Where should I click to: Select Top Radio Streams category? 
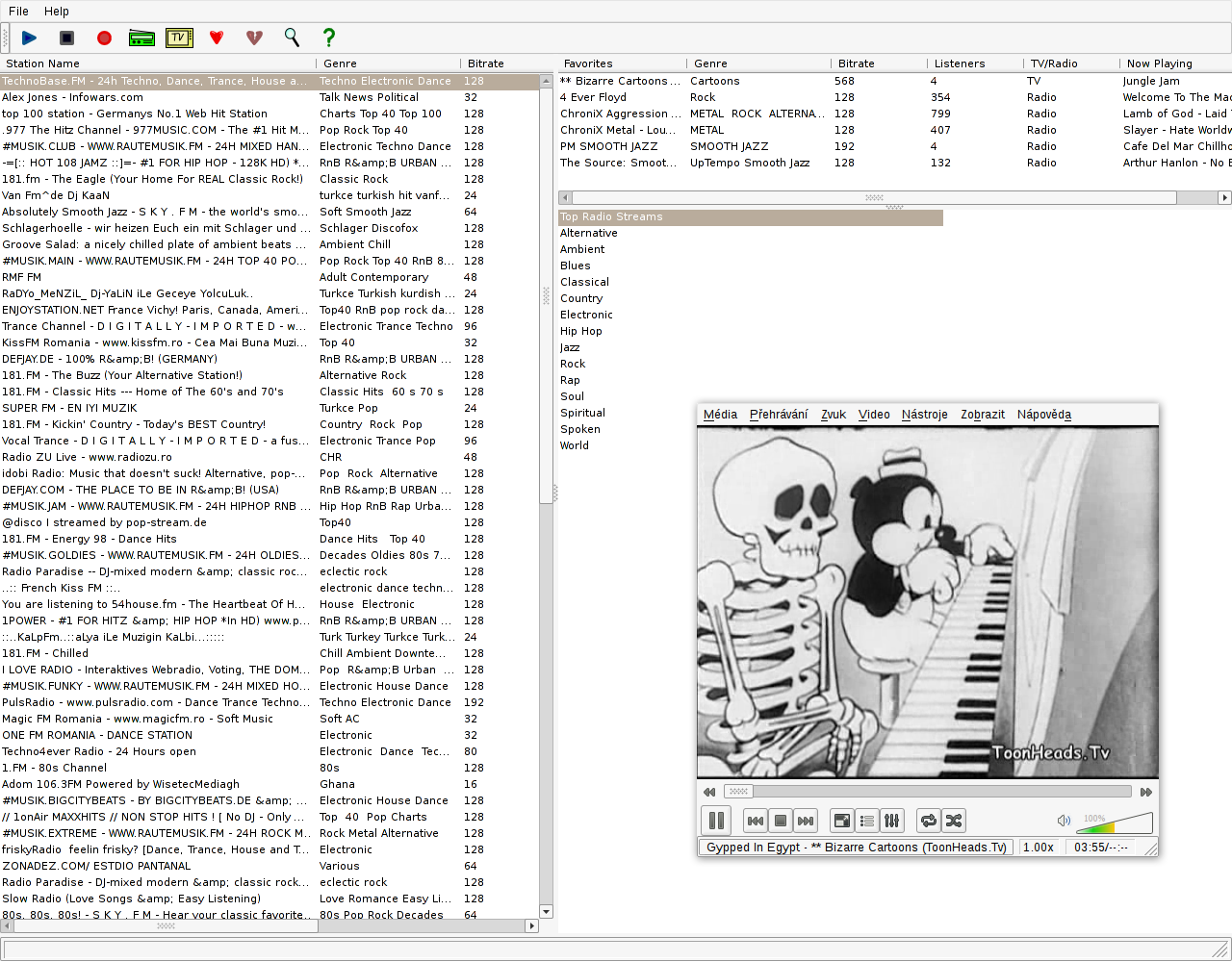pyautogui.click(x=751, y=217)
